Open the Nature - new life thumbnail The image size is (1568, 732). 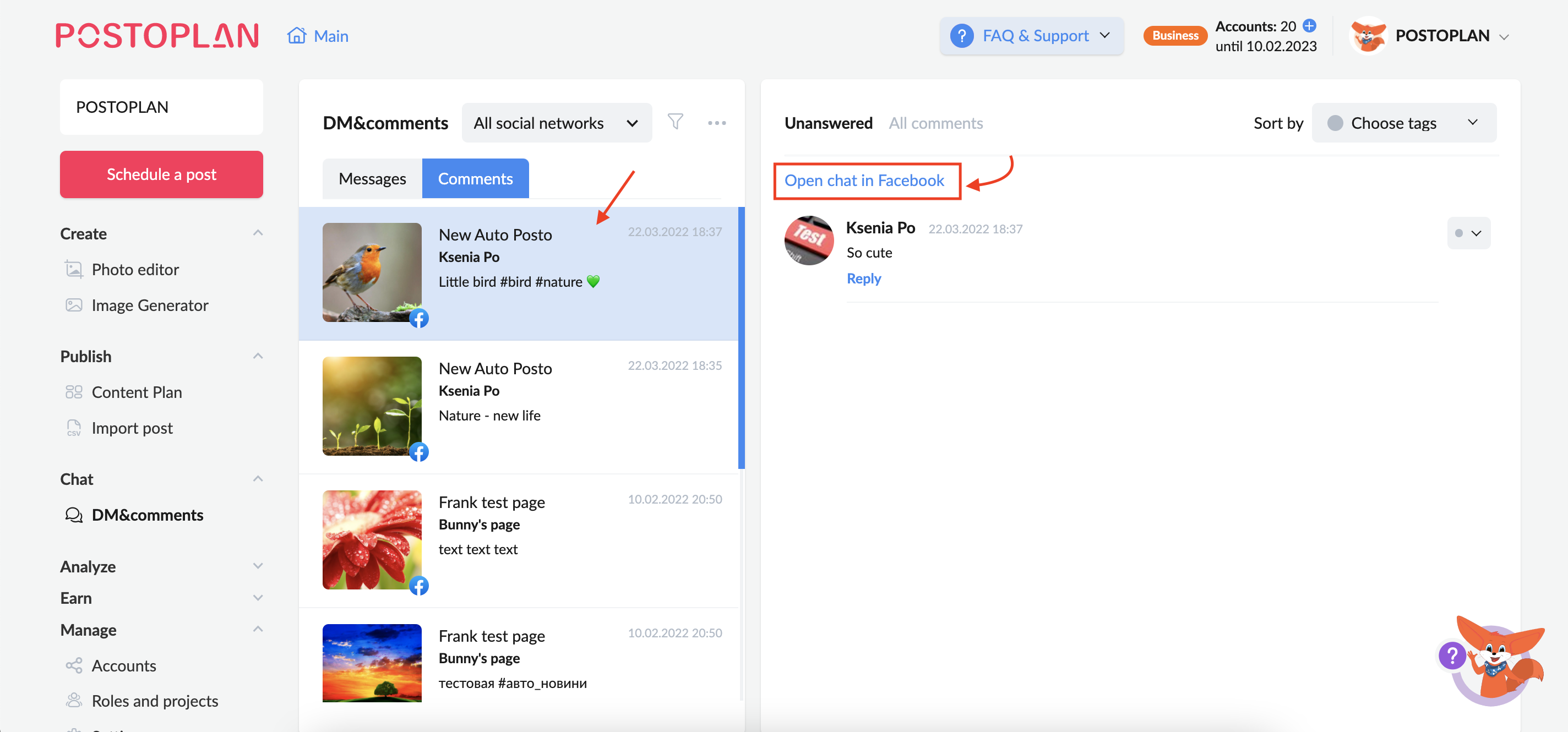click(371, 406)
